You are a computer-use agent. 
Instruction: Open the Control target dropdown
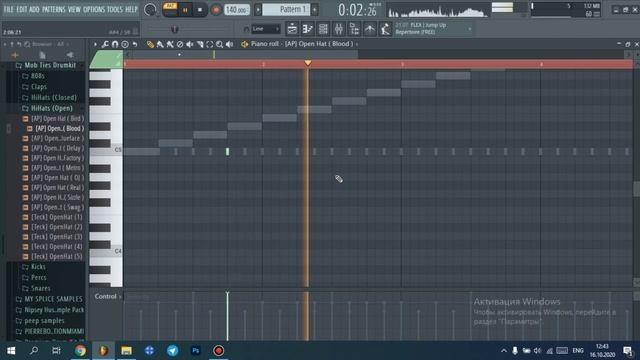click(108, 296)
